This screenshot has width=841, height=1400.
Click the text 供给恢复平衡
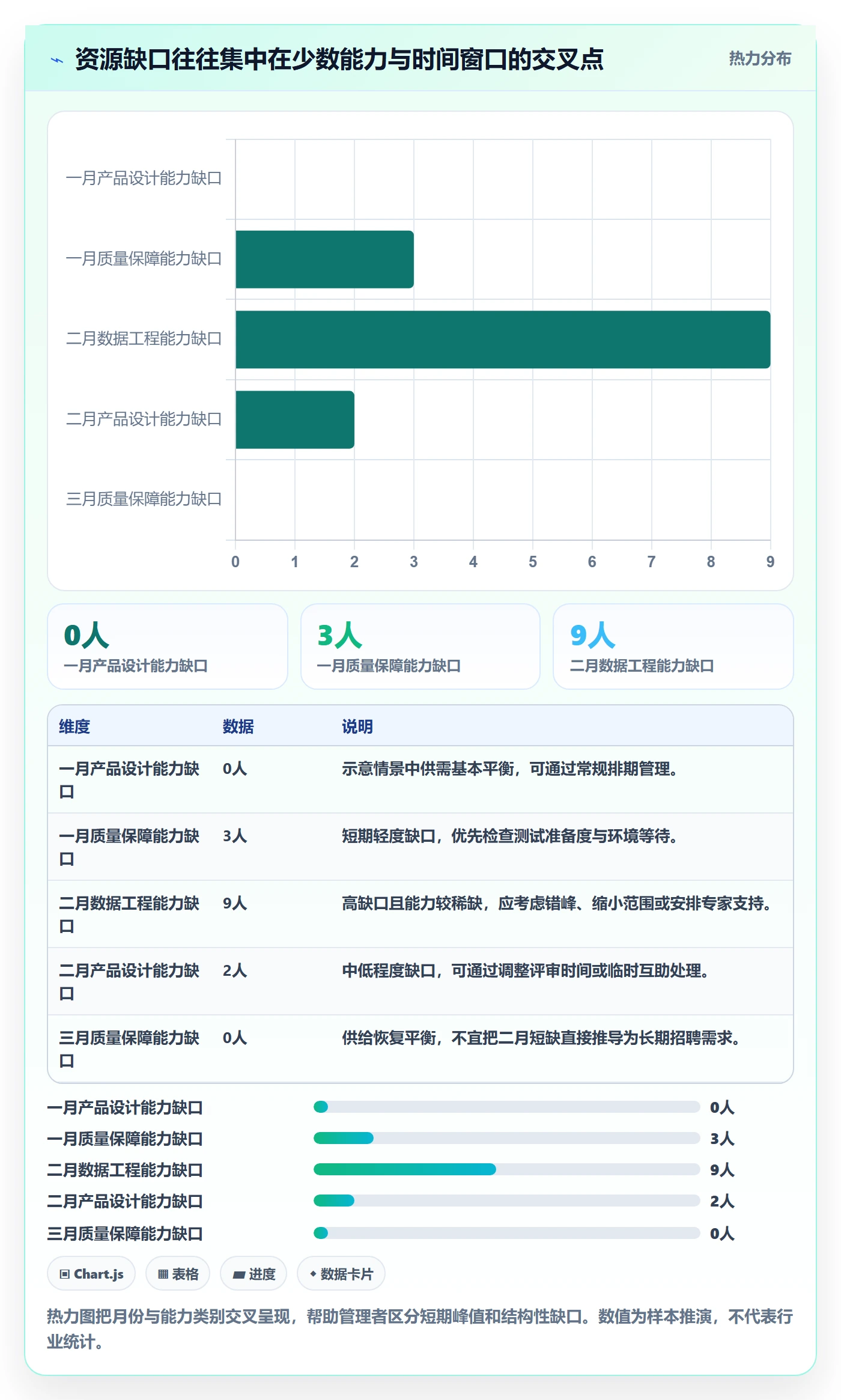[x=389, y=1038]
